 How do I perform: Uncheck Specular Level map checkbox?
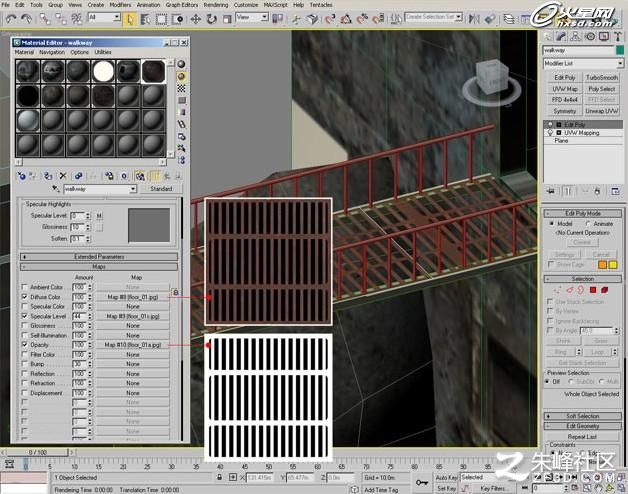point(24,316)
